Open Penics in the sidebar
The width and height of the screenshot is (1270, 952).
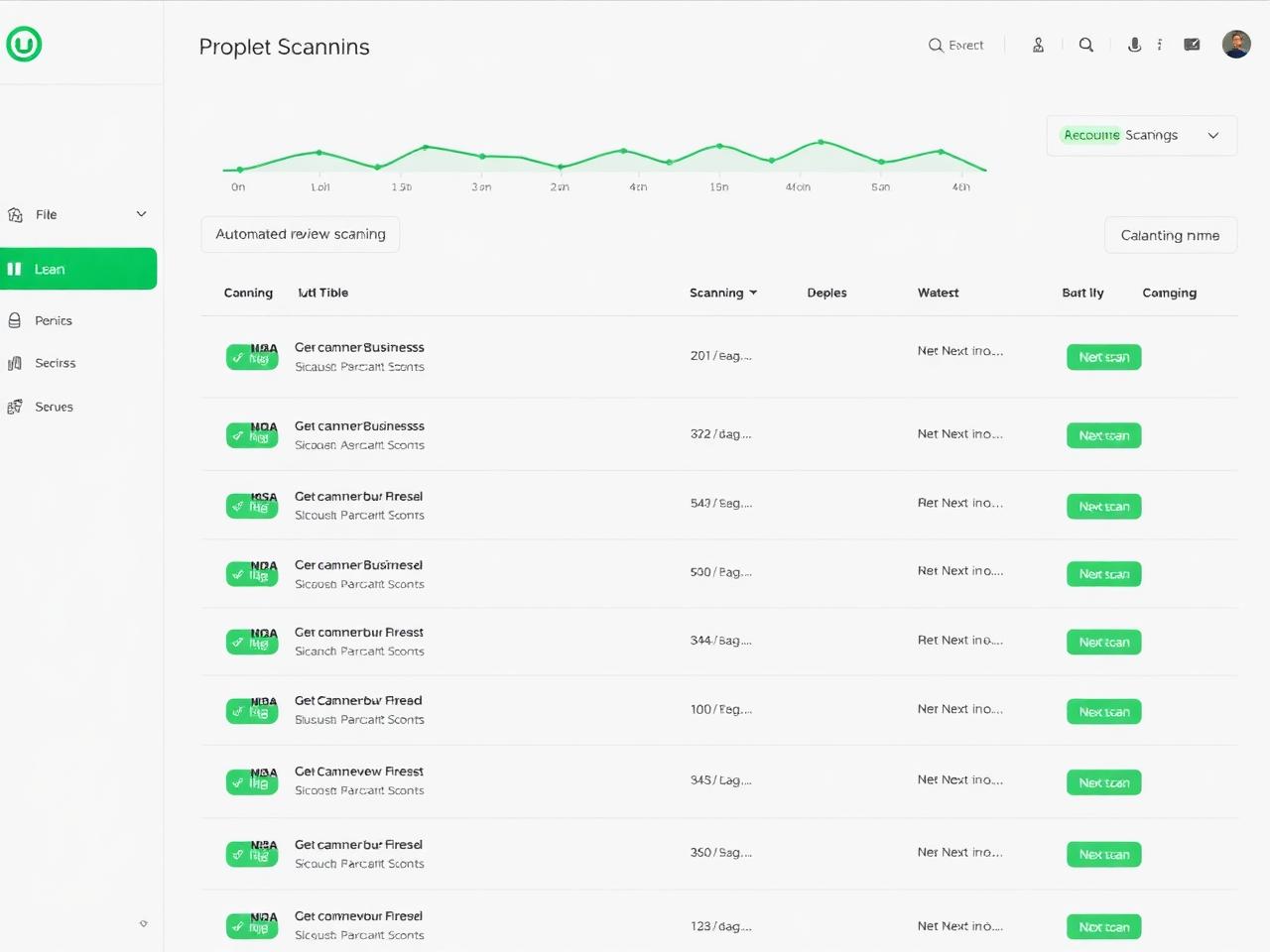click(x=54, y=320)
